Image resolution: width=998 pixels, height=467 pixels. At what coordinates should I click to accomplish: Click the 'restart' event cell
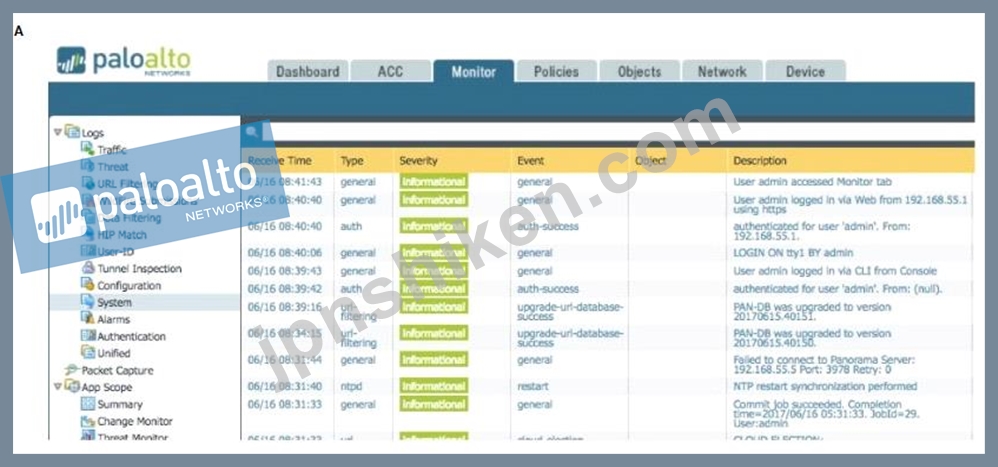click(533, 386)
